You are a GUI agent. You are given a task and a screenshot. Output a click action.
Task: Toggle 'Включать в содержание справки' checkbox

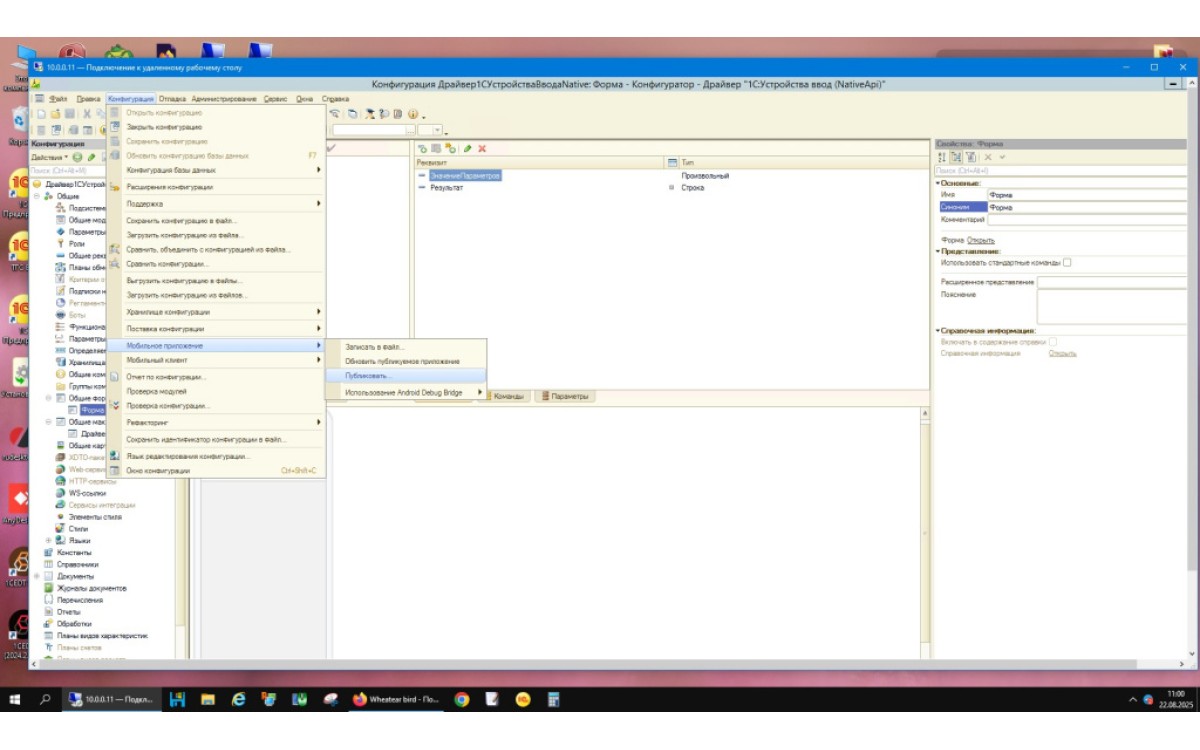[1053, 342]
